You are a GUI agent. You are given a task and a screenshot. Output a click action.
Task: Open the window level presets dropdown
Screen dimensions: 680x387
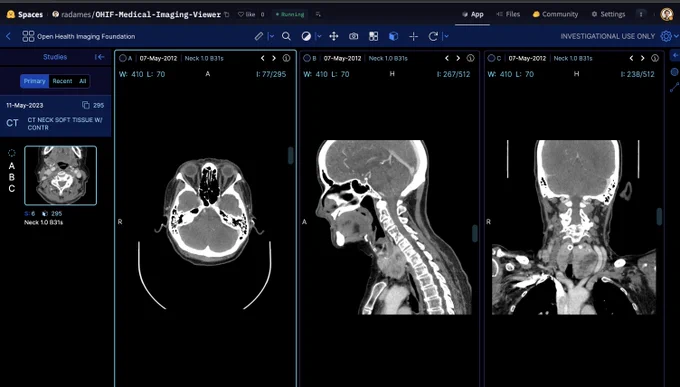pos(319,36)
